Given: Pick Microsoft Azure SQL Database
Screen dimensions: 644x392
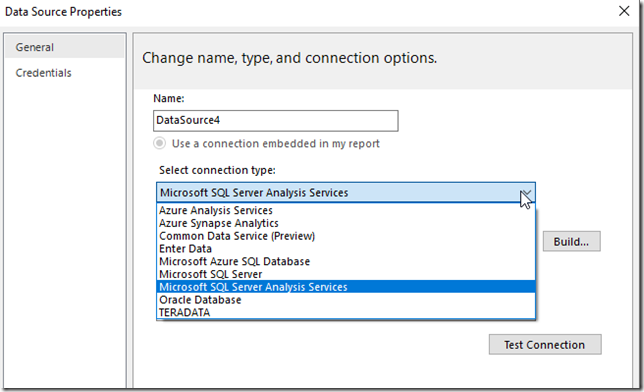Looking at the screenshot, I should coord(346,261).
